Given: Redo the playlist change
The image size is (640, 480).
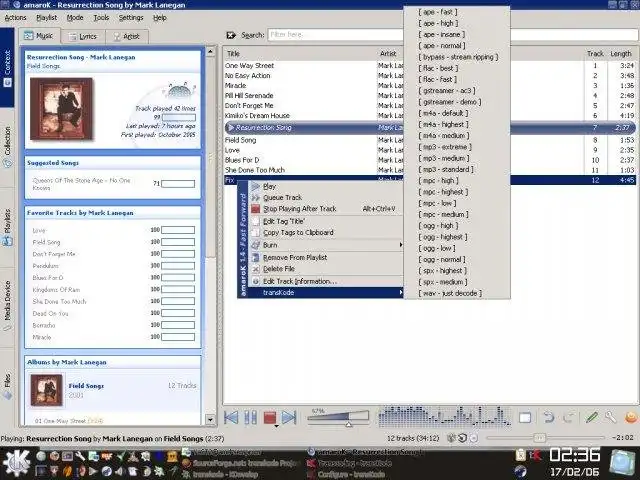Looking at the screenshot, I should 568,417.
